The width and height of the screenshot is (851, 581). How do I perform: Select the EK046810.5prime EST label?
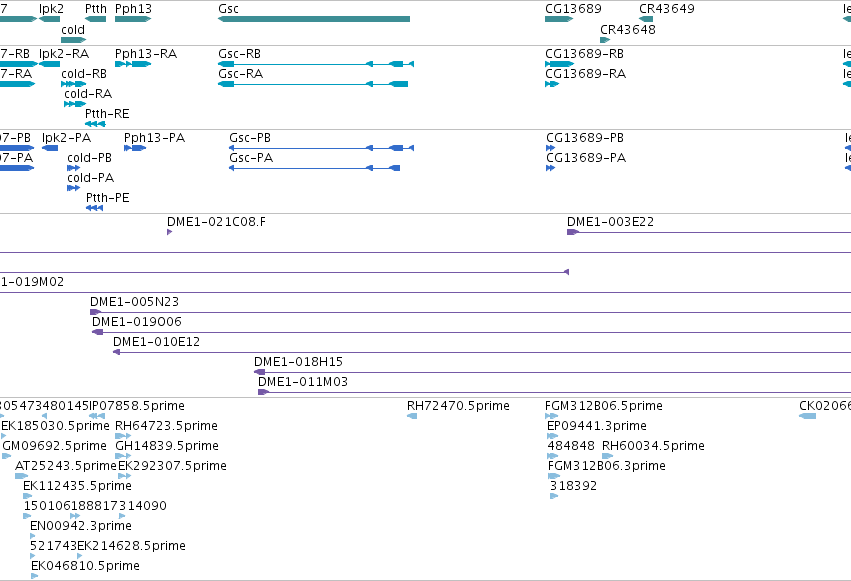click(85, 566)
